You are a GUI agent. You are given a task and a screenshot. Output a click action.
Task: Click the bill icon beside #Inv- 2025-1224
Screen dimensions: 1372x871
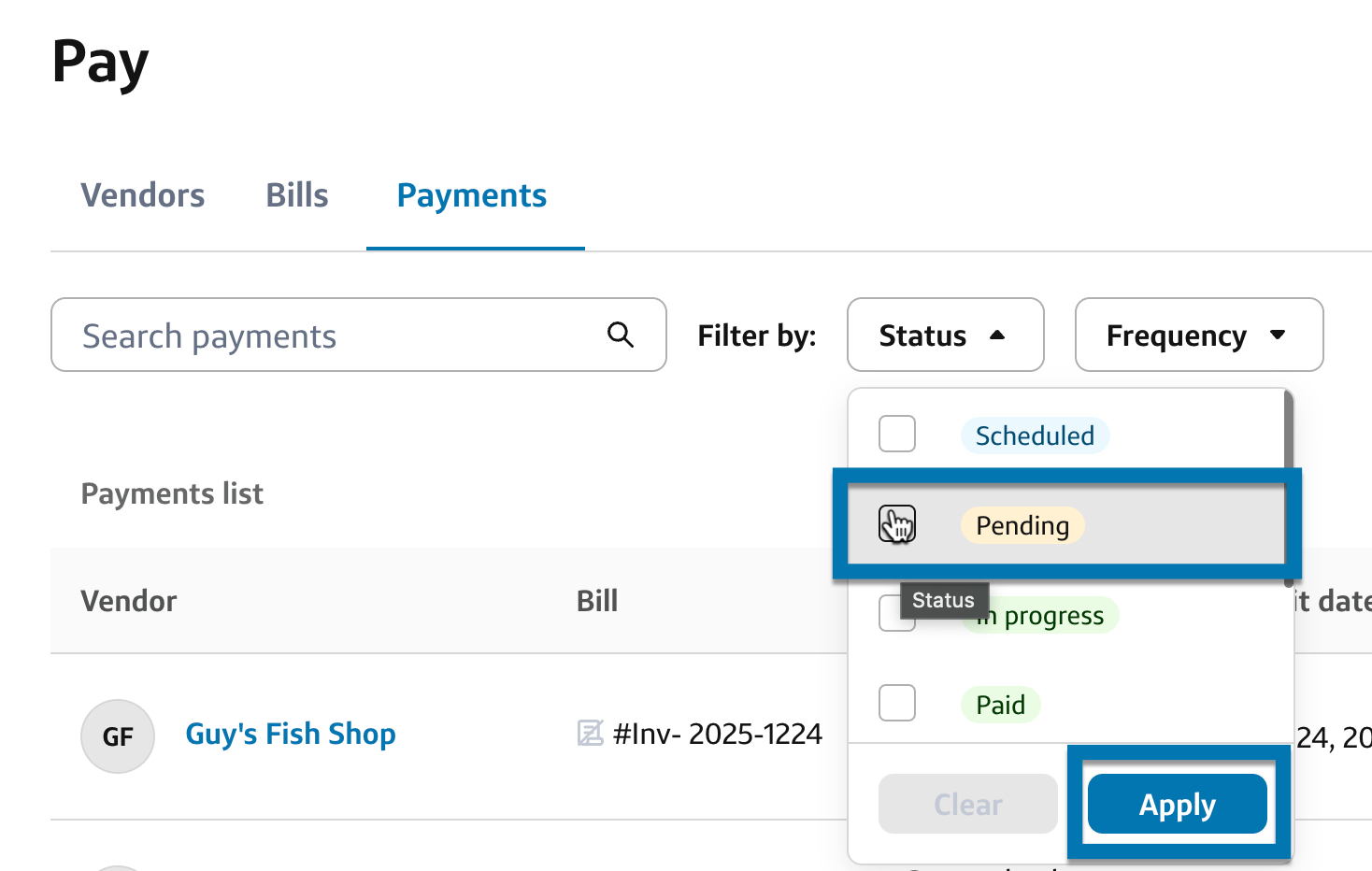click(x=590, y=734)
